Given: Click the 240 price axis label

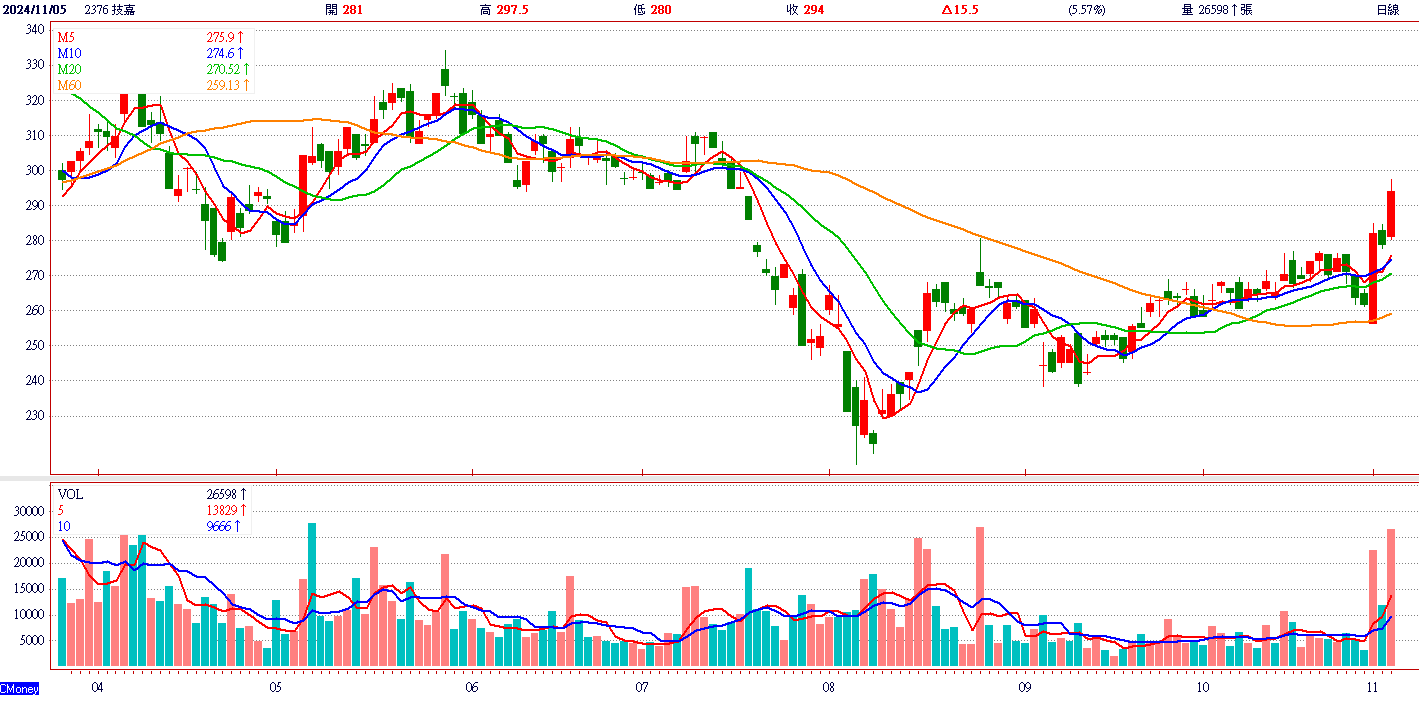Looking at the screenshot, I should click(34, 380).
